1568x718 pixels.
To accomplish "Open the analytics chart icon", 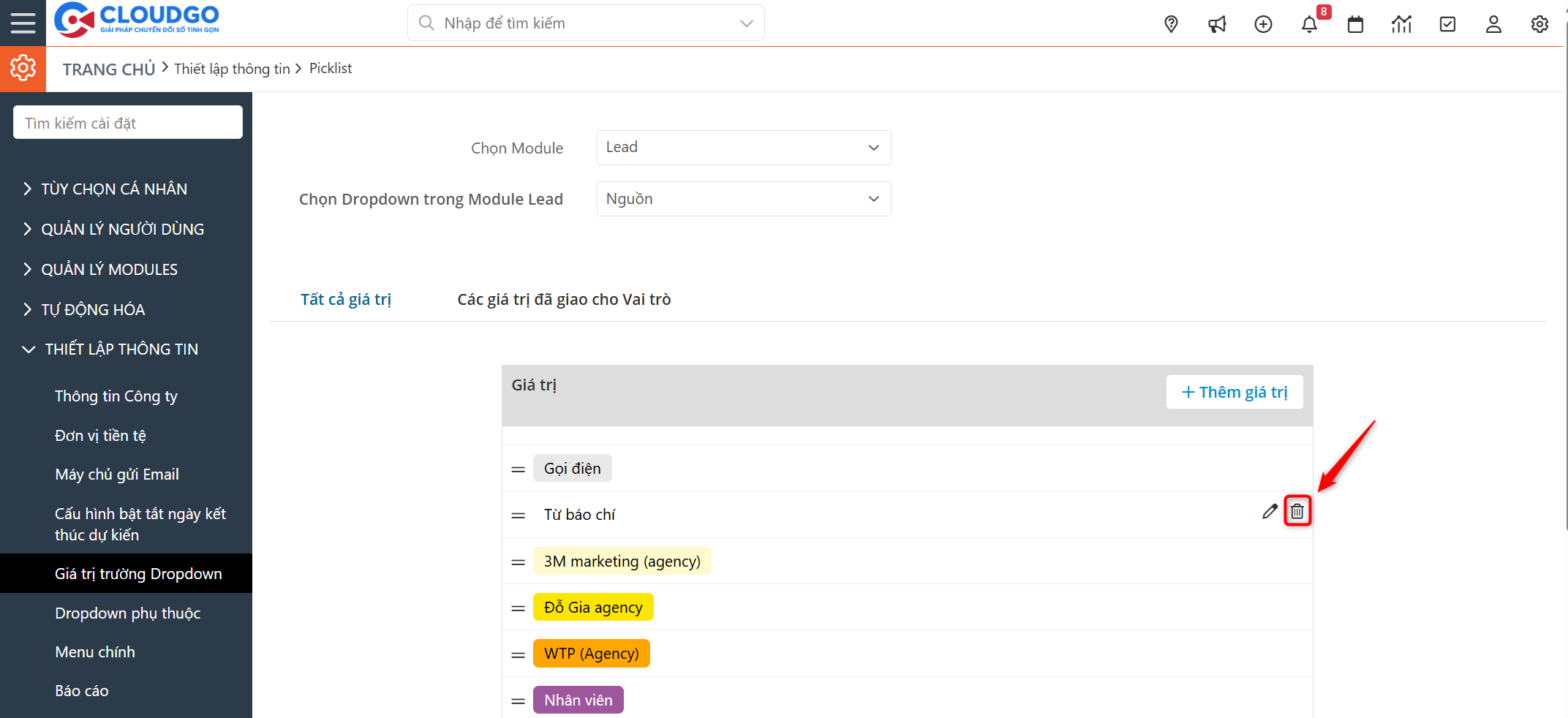I will point(1401,23).
